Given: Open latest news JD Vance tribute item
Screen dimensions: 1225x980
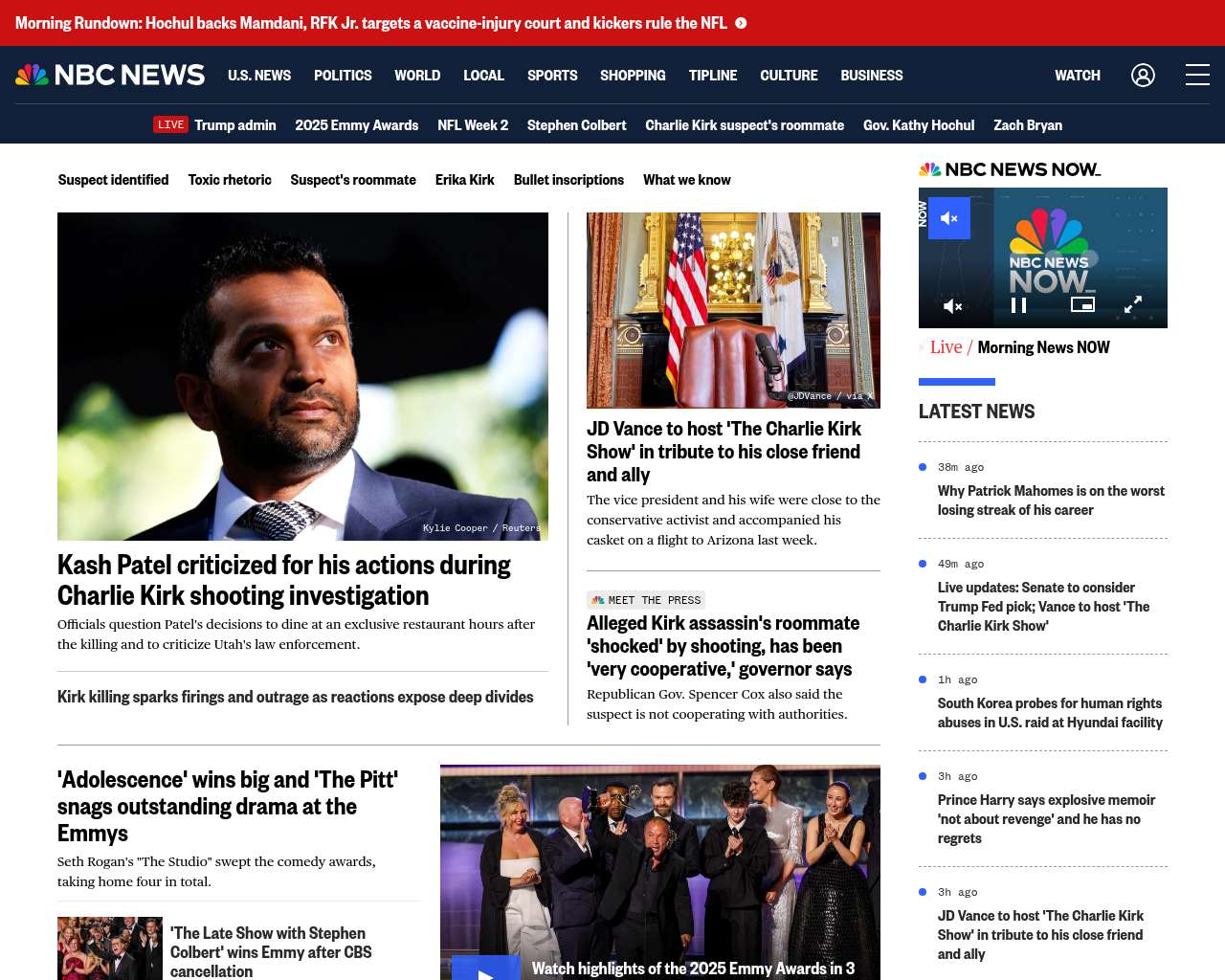Looking at the screenshot, I should tap(1040, 935).
